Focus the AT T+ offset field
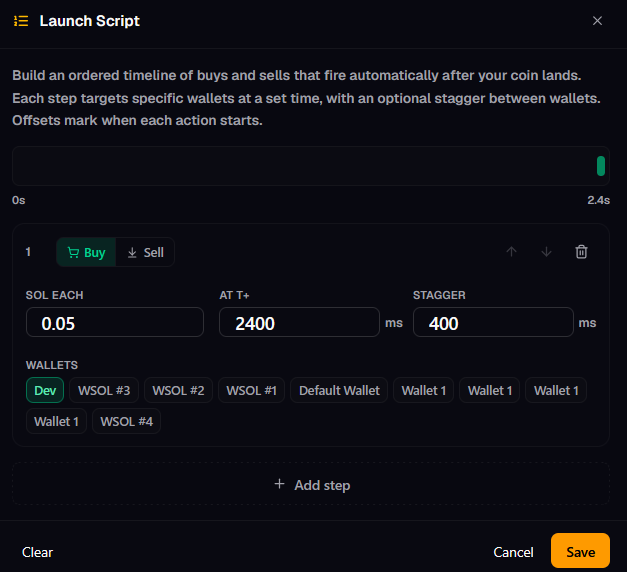This screenshot has width=627, height=572. 299,322
